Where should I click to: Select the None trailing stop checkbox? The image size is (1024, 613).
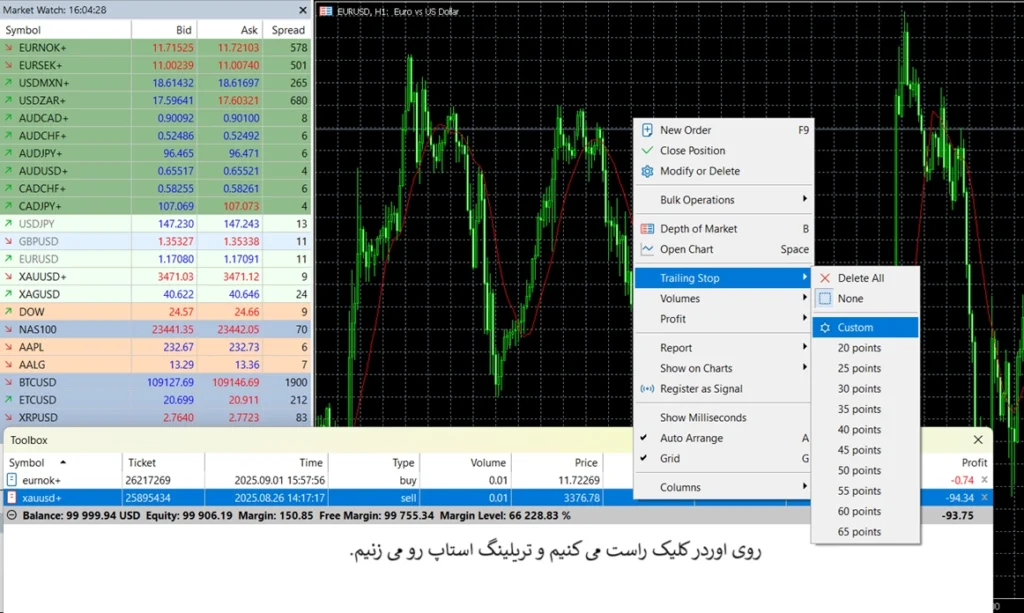click(825, 299)
